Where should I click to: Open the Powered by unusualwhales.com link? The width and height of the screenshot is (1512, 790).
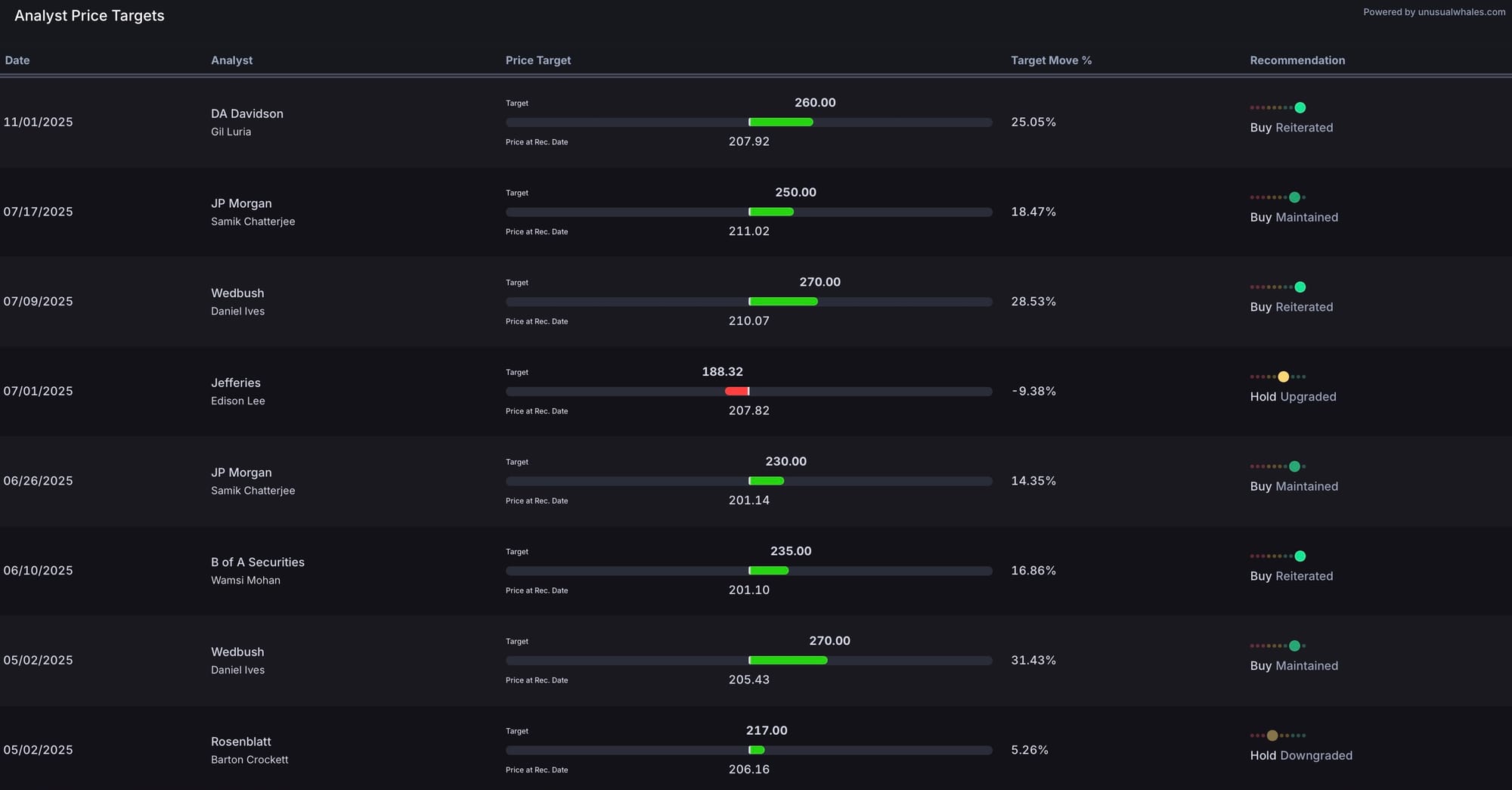[x=1434, y=12]
